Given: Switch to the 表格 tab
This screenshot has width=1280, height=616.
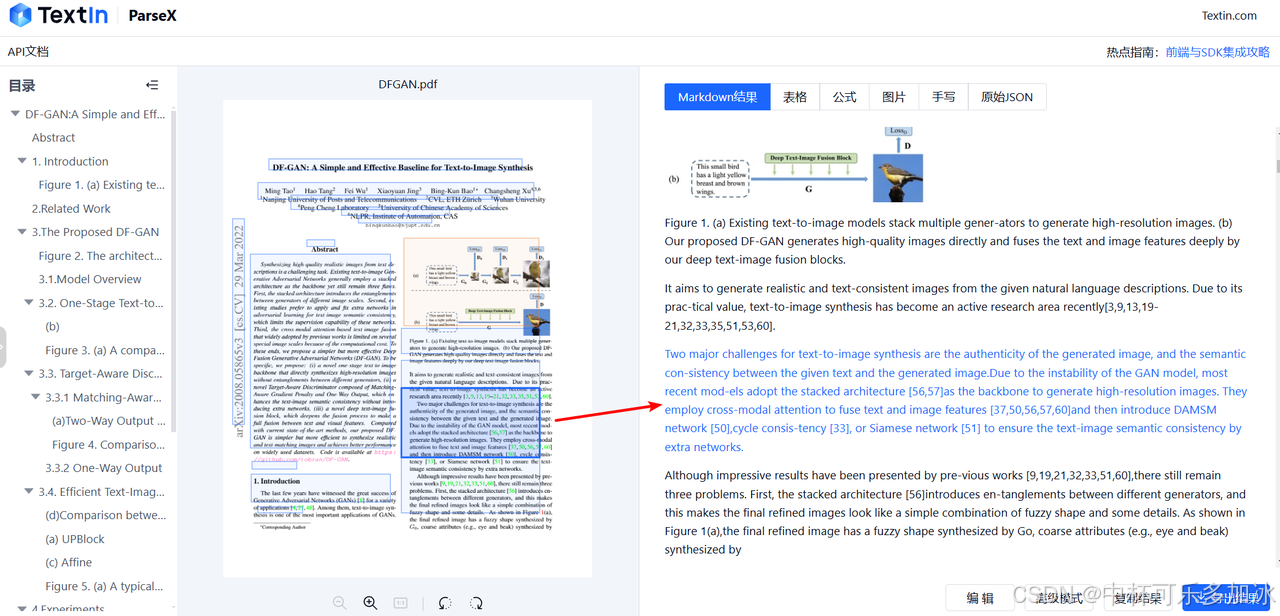Looking at the screenshot, I should tap(795, 97).
